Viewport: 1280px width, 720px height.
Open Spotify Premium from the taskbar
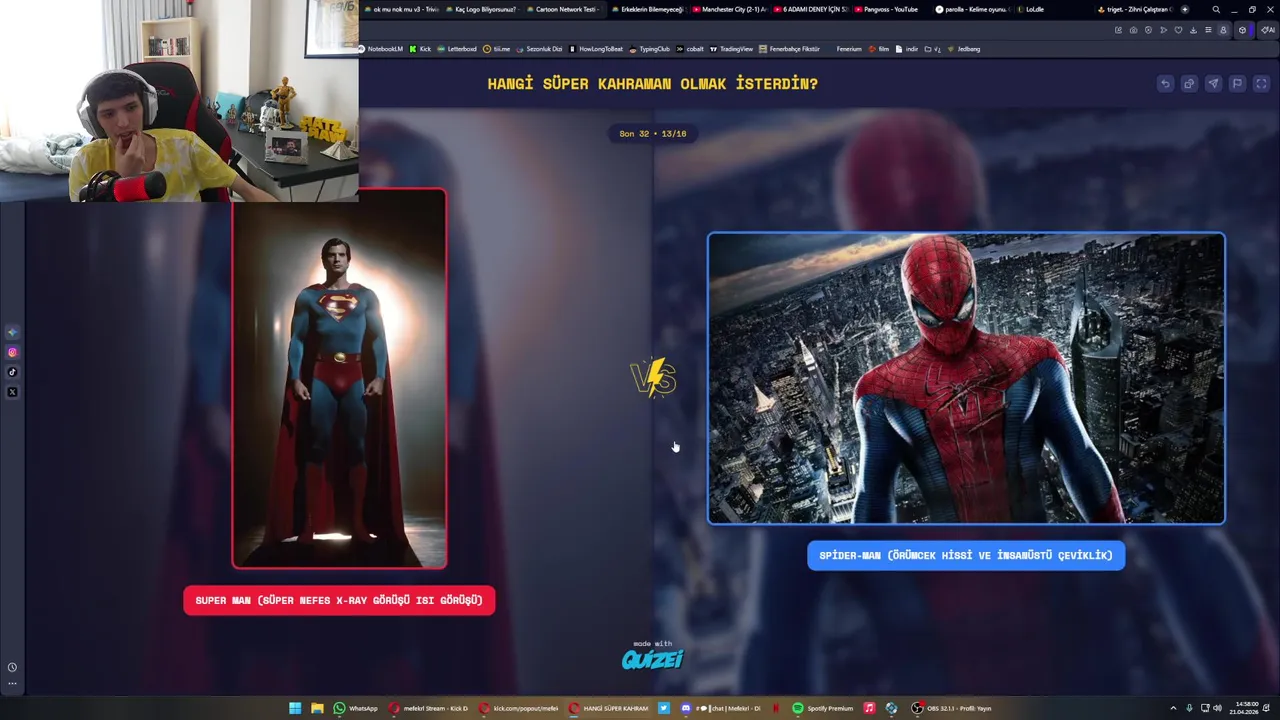[x=822, y=708]
